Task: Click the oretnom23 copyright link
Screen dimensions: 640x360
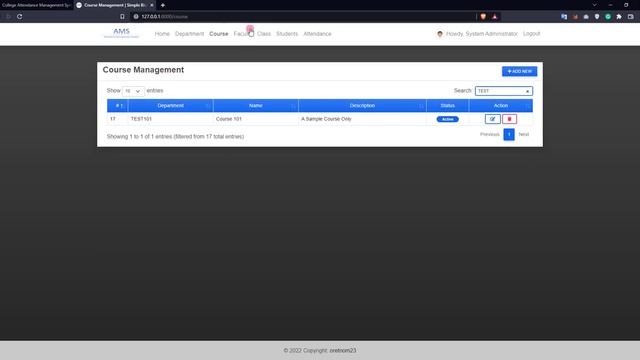Action: tap(343, 350)
